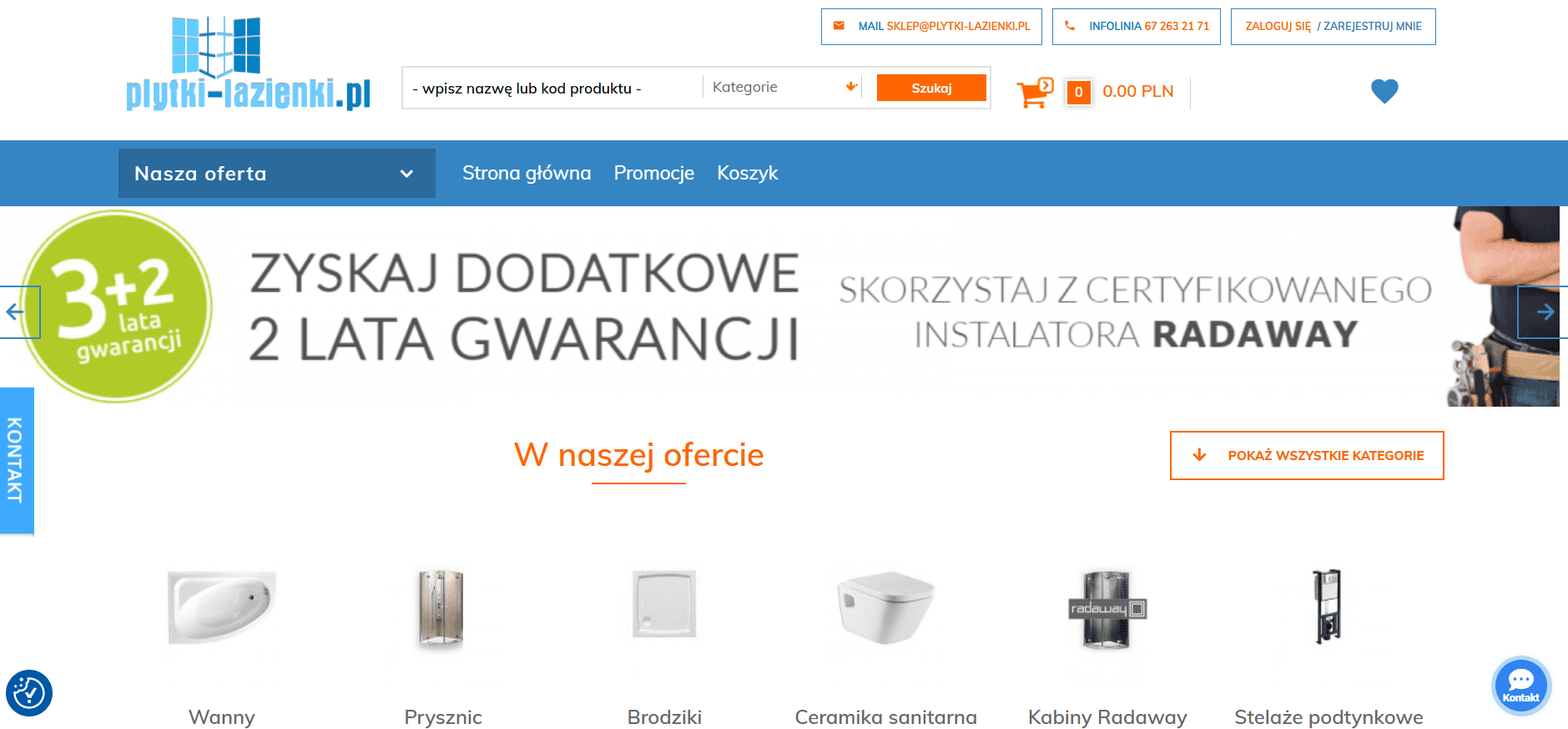The height and width of the screenshot is (729, 1568).
Task: Open Koszyk menu item
Action: pos(748,173)
